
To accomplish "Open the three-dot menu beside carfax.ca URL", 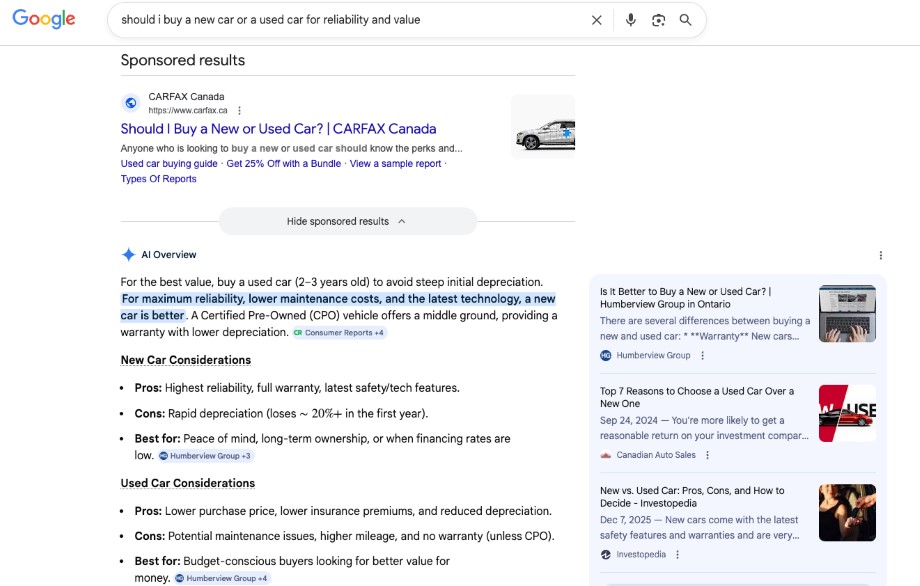I will tap(239, 110).
